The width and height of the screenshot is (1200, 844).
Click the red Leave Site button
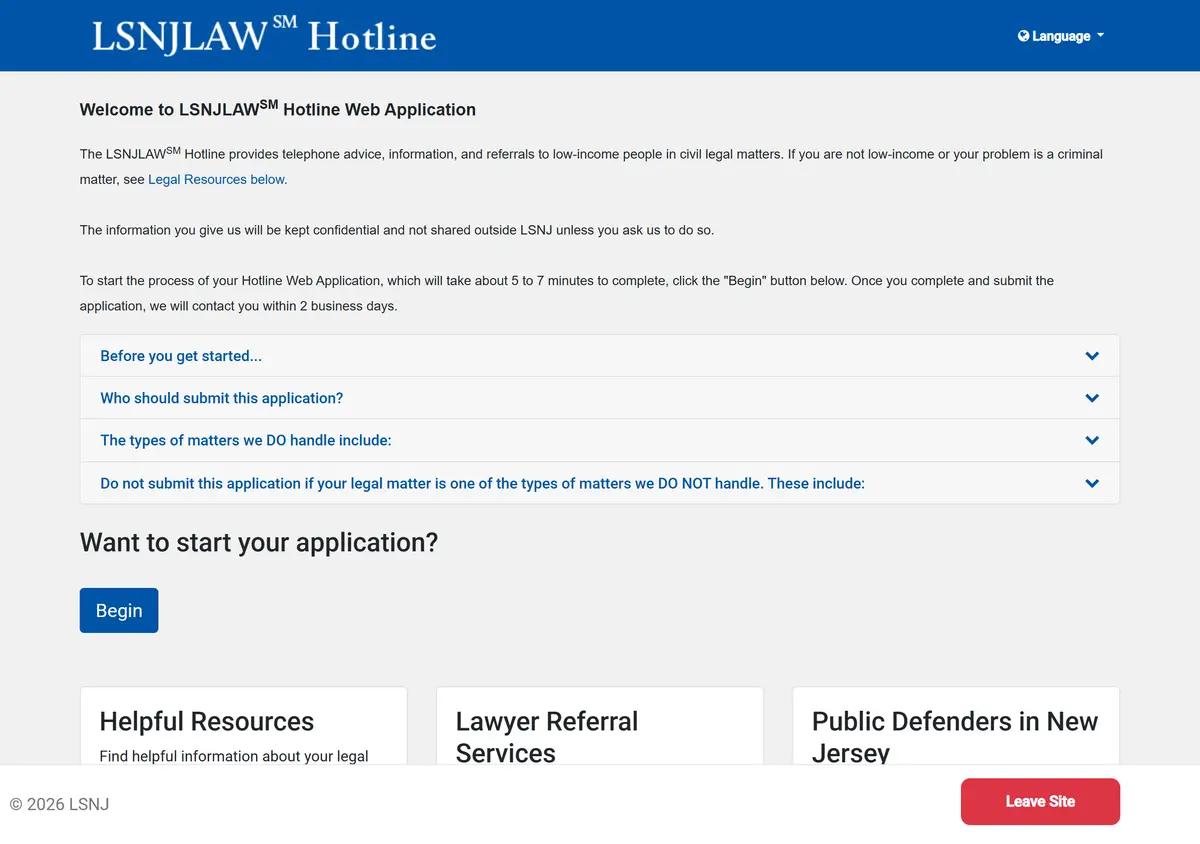[x=1040, y=801]
